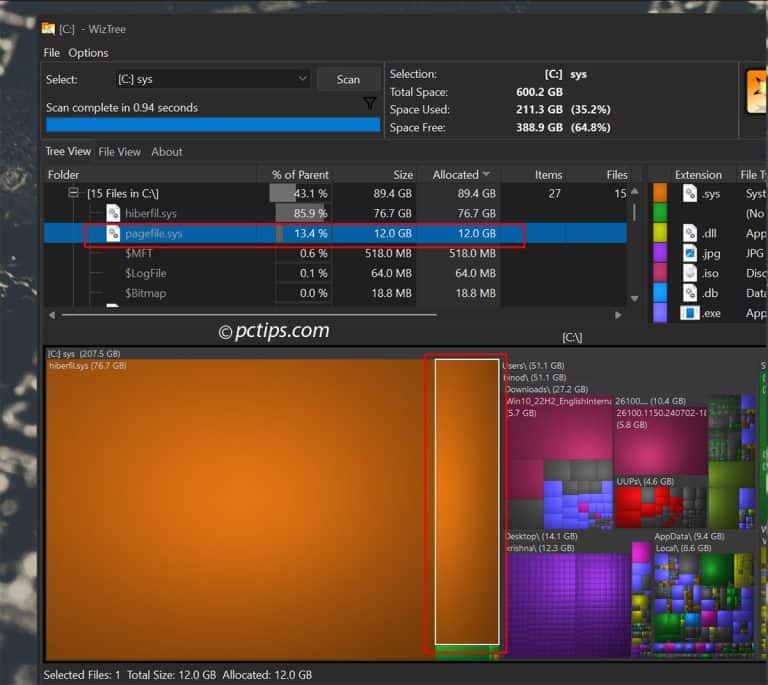
Task: Click the .exe extension icon
Action: 690,313
